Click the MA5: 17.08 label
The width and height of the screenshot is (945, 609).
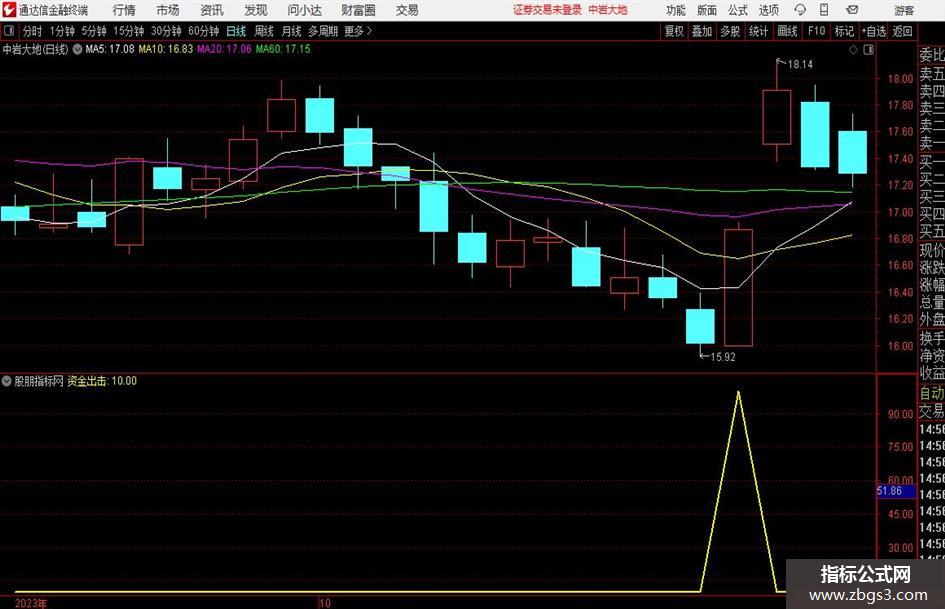[110, 49]
